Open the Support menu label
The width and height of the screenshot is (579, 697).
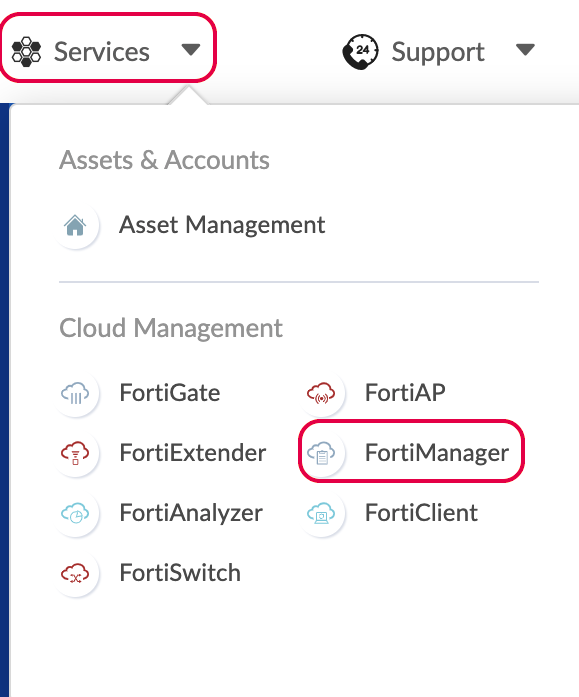pyautogui.click(x=438, y=52)
